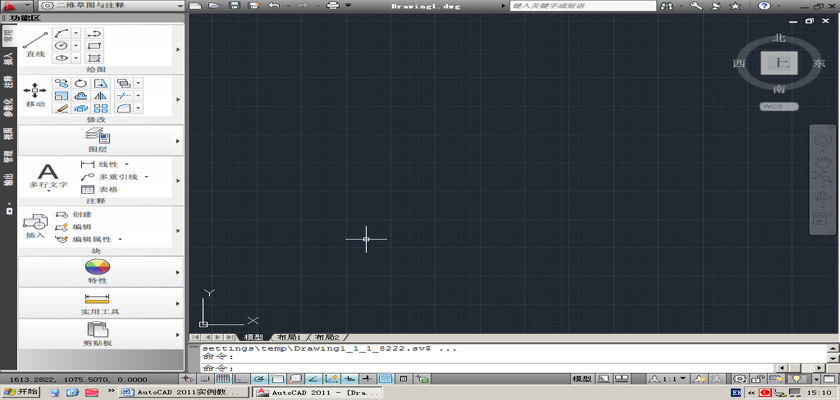
Task: Click the Edit Attributes (编辑属性) button
Action: 85,239
